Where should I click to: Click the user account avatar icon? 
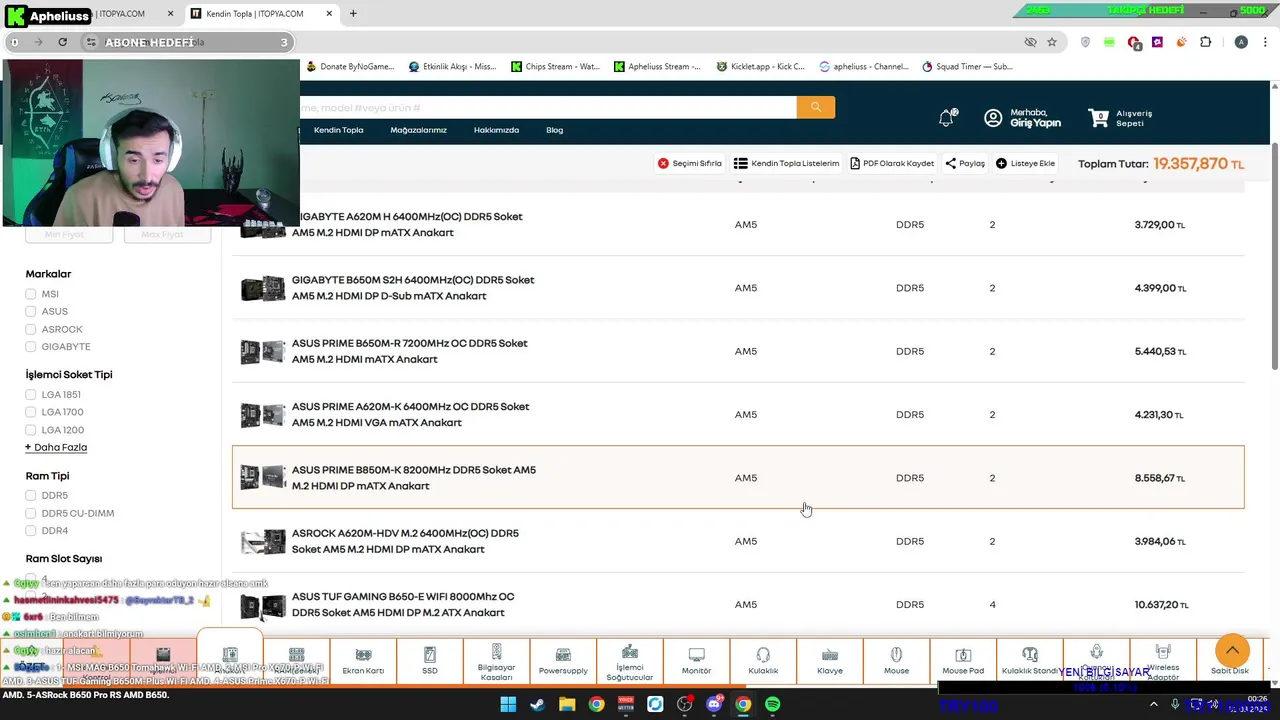tap(993, 118)
